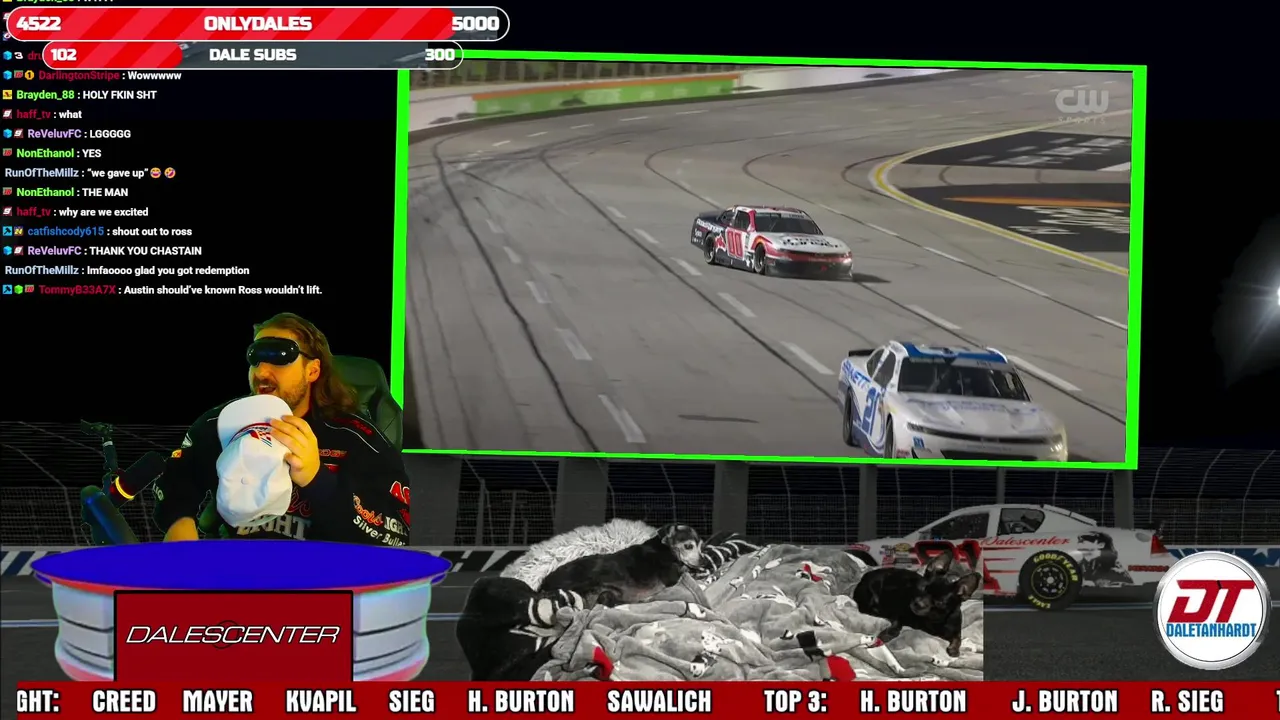Click the laughing emoji in RunOfTheMillz's message

(x=155, y=173)
